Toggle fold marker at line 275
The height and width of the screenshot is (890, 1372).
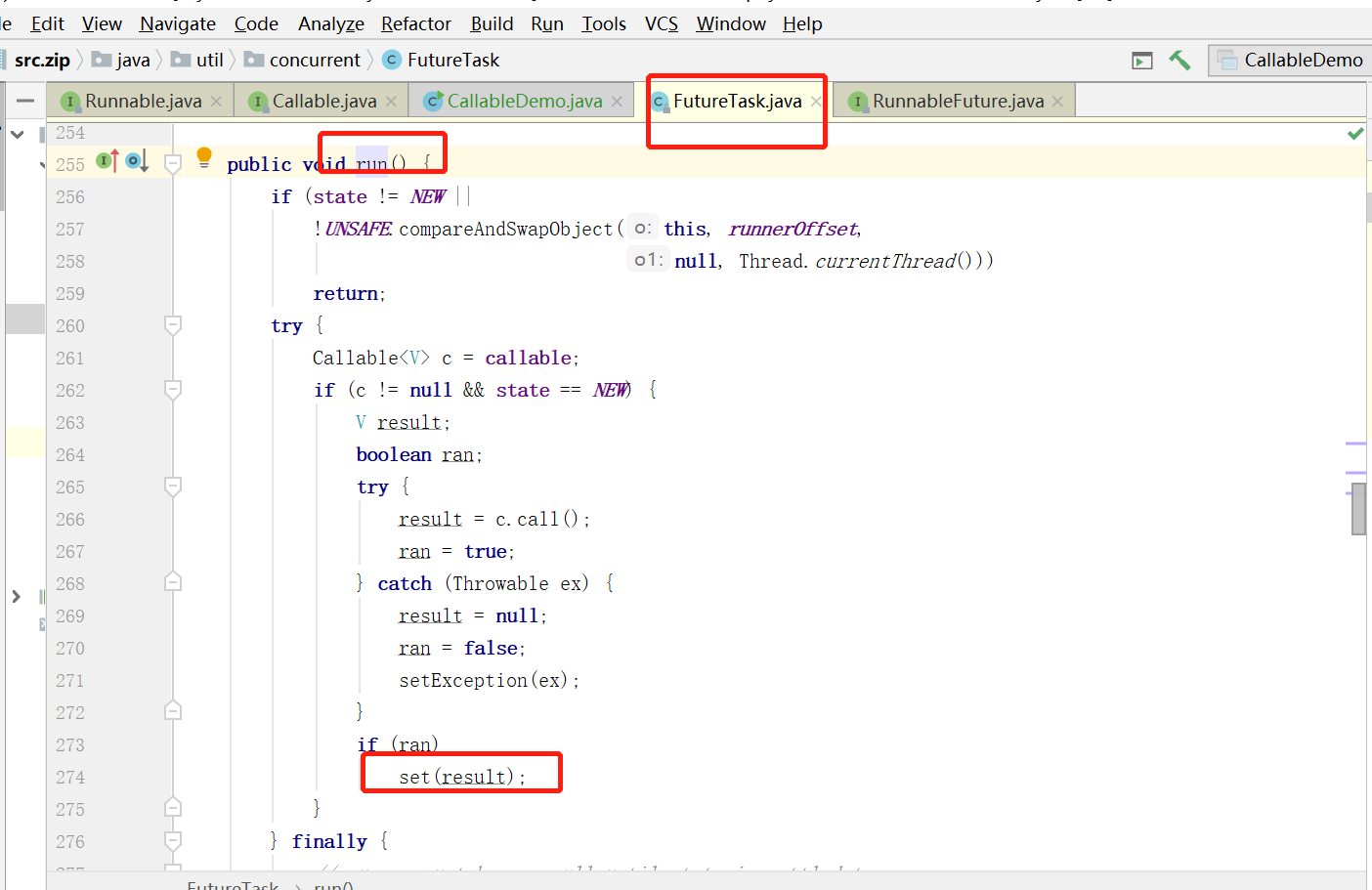[173, 807]
